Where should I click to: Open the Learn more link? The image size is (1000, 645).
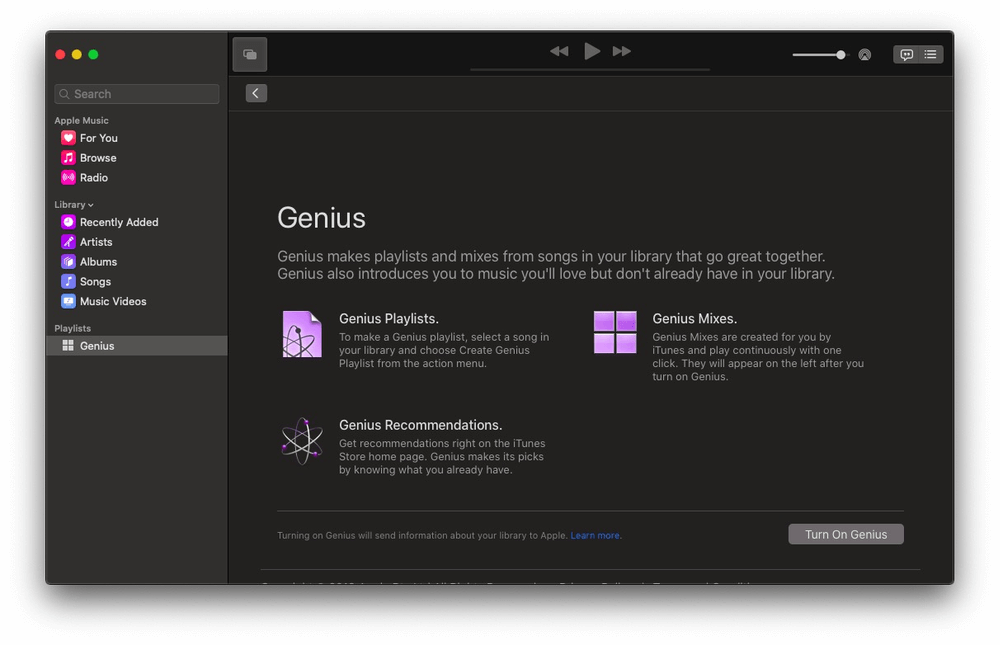click(x=595, y=535)
